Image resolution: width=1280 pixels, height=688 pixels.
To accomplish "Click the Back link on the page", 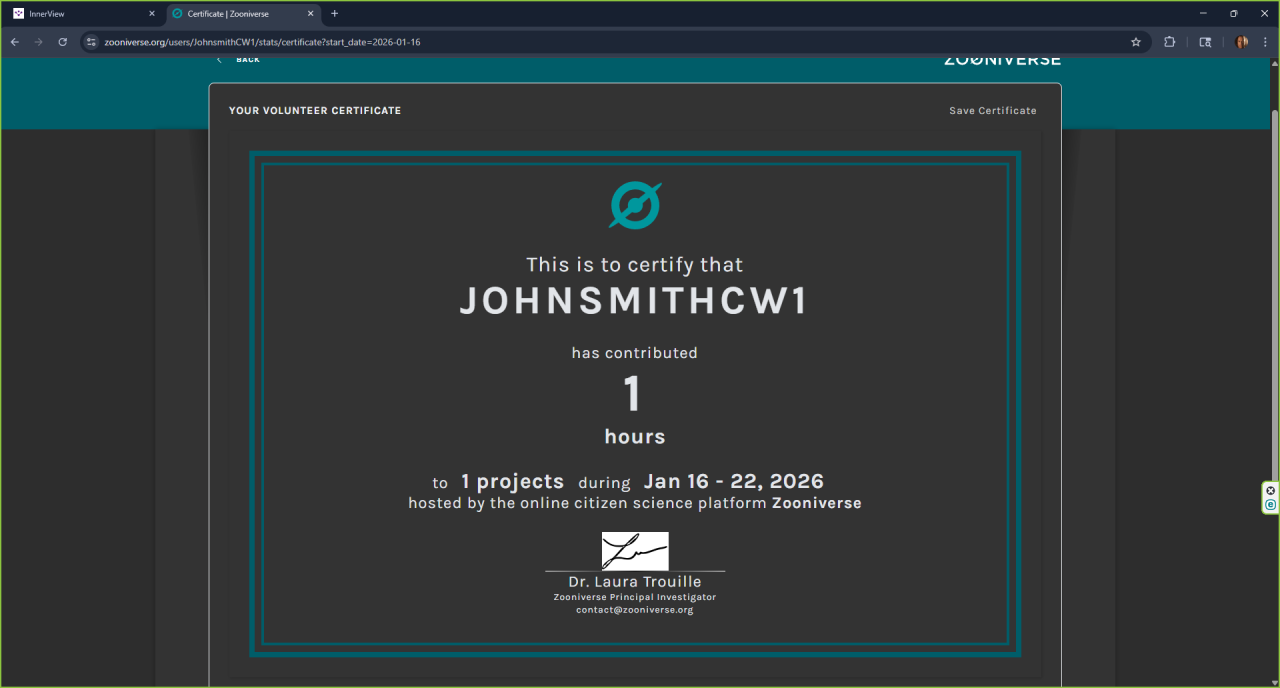I will click(x=240, y=60).
